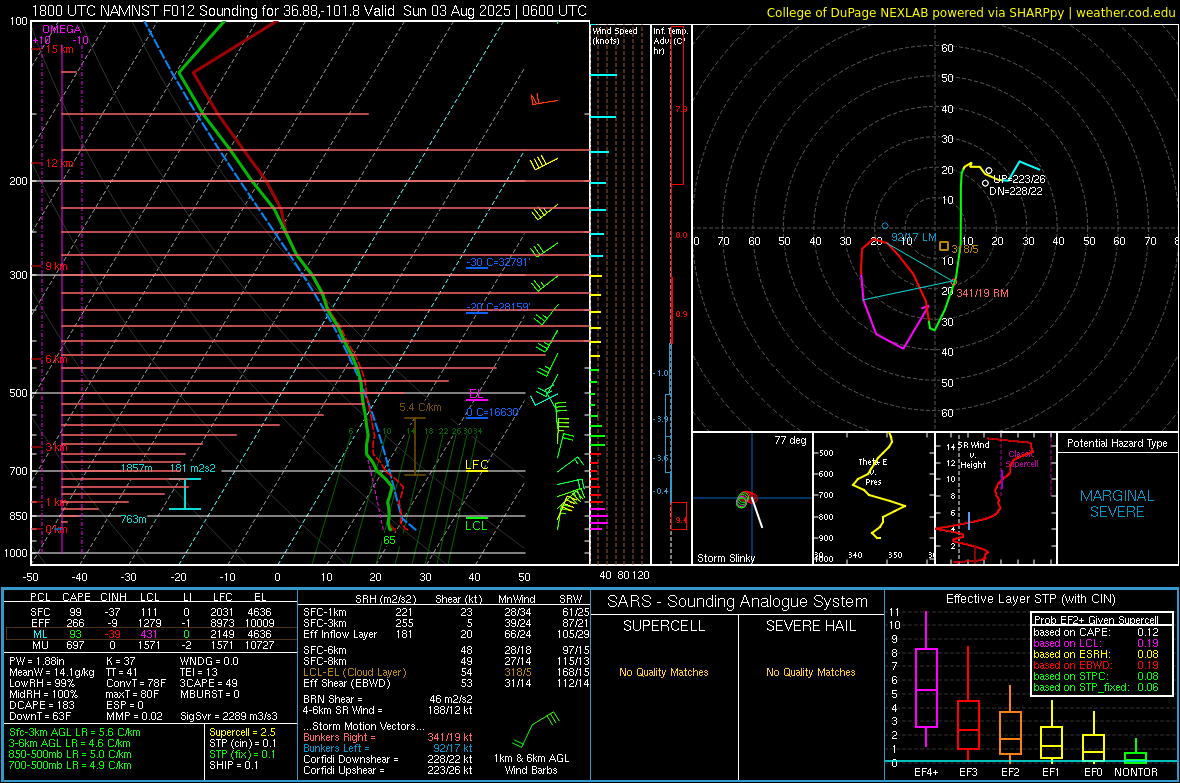The image size is (1180, 783).
Task: Click the DCAPE = 183 value
Action: 42,705
